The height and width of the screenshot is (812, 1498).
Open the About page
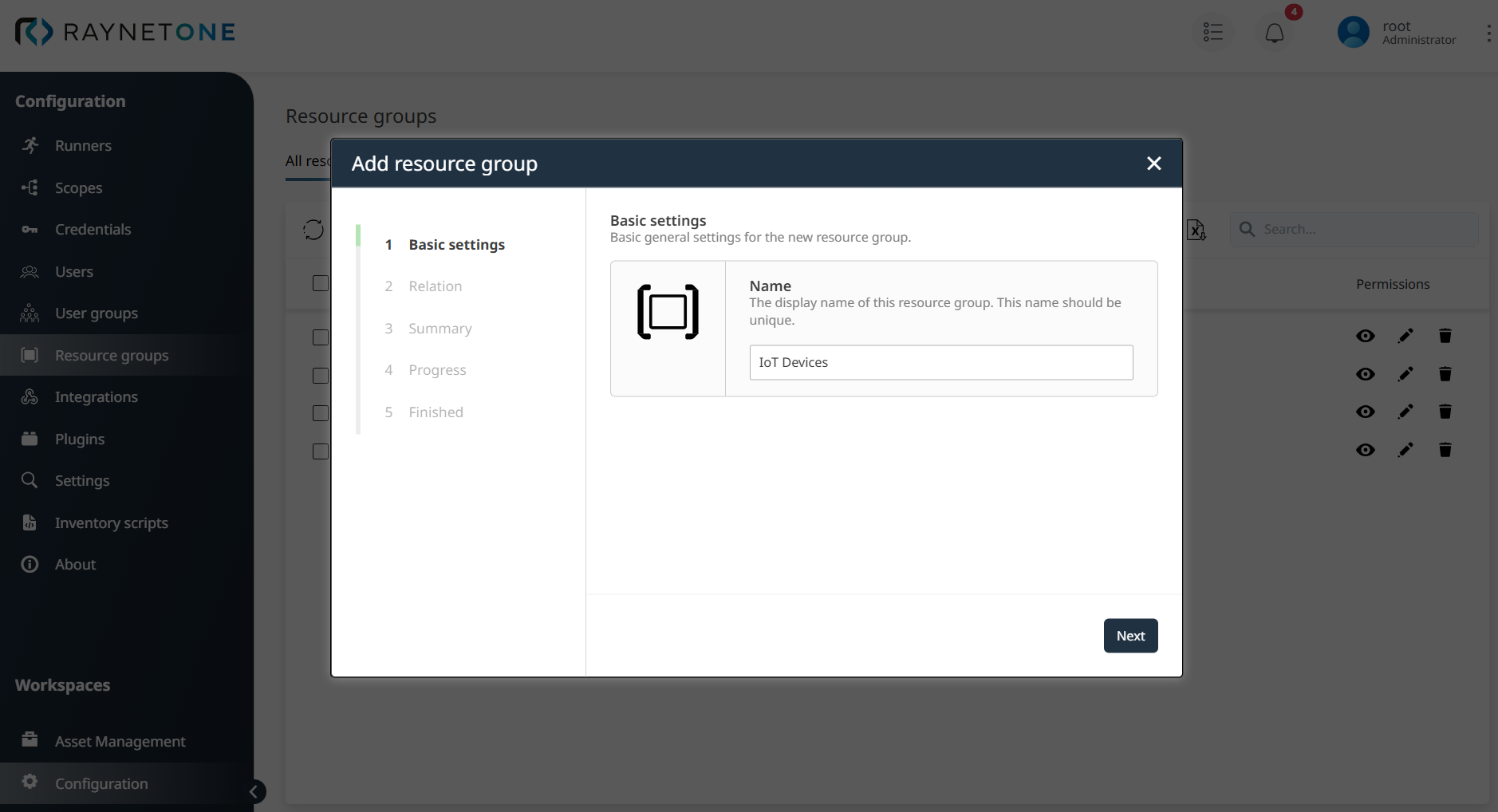coord(74,564)
